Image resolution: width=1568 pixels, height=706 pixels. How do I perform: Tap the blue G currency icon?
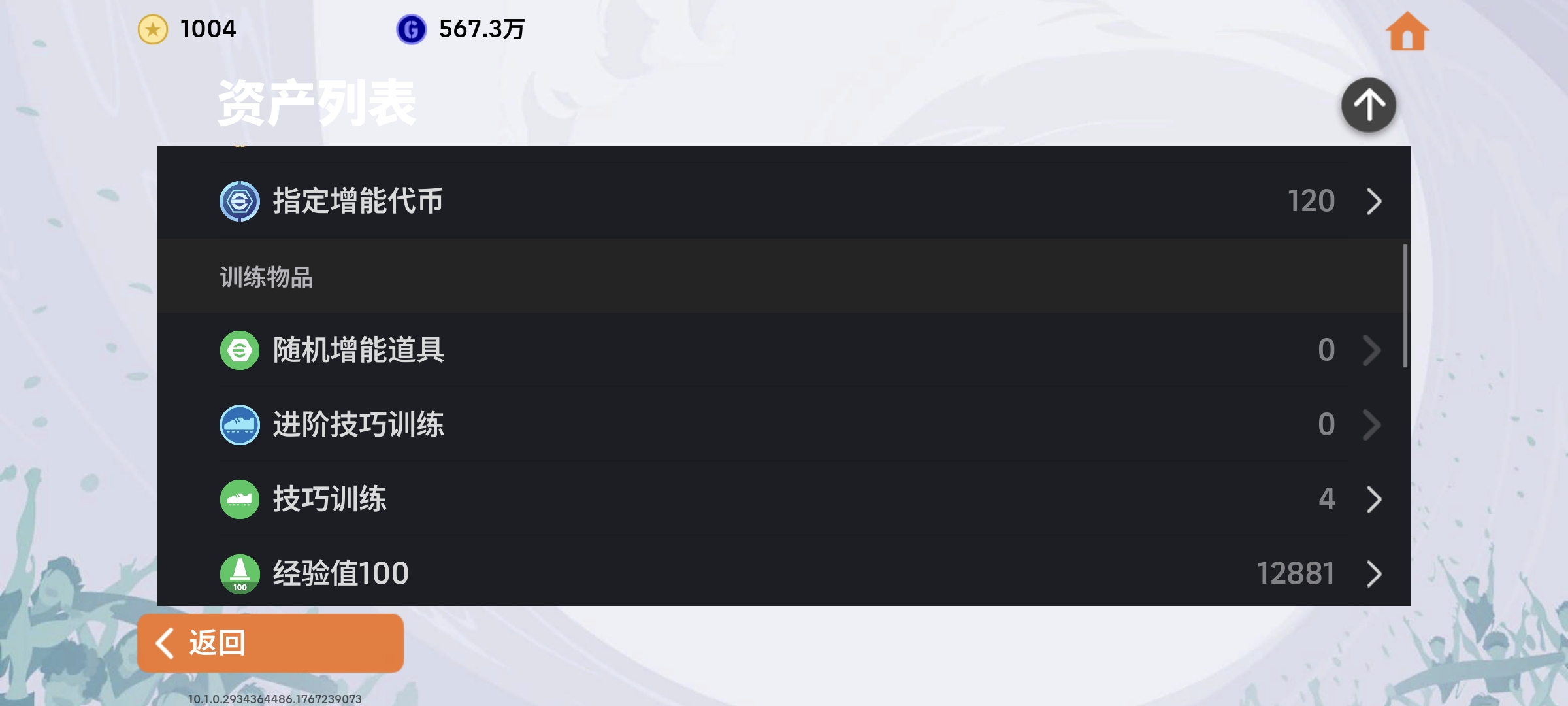click(x=411, y=29)
